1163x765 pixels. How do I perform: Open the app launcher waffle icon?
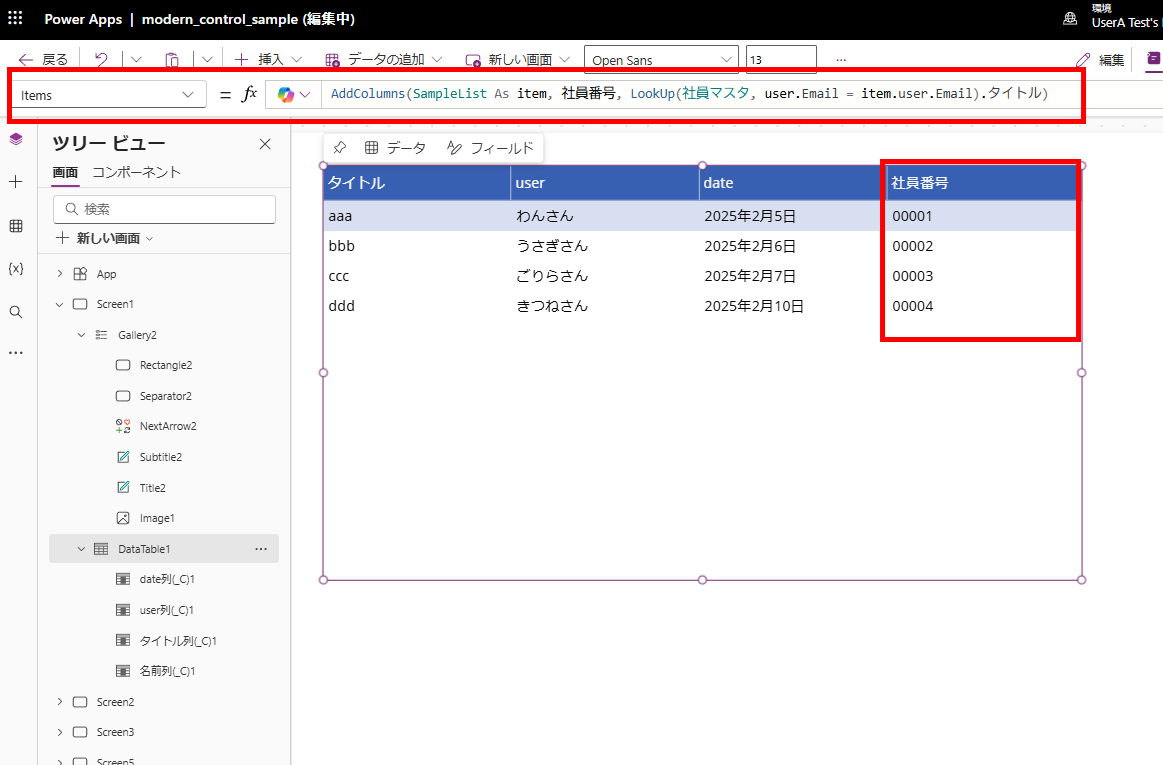(15, 18)
